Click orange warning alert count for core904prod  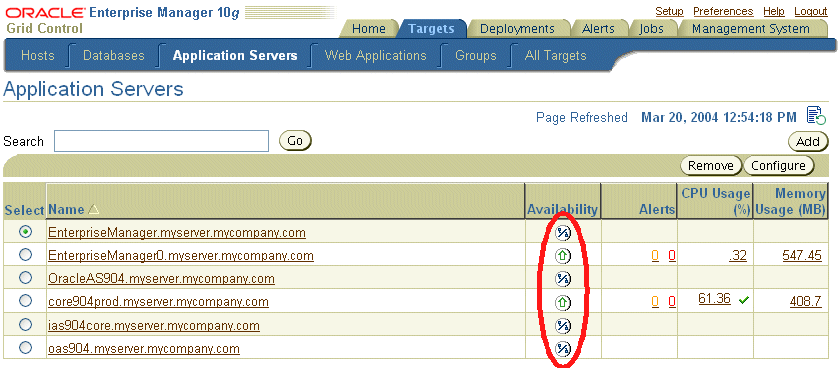point(655,302)
